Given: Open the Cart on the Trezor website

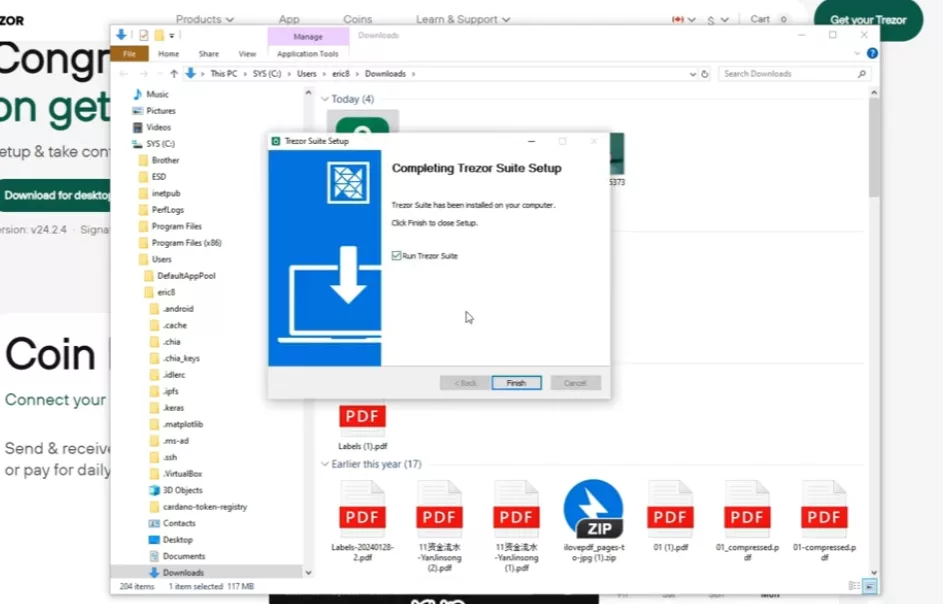Looking at the screenshot, I should 769,19.
